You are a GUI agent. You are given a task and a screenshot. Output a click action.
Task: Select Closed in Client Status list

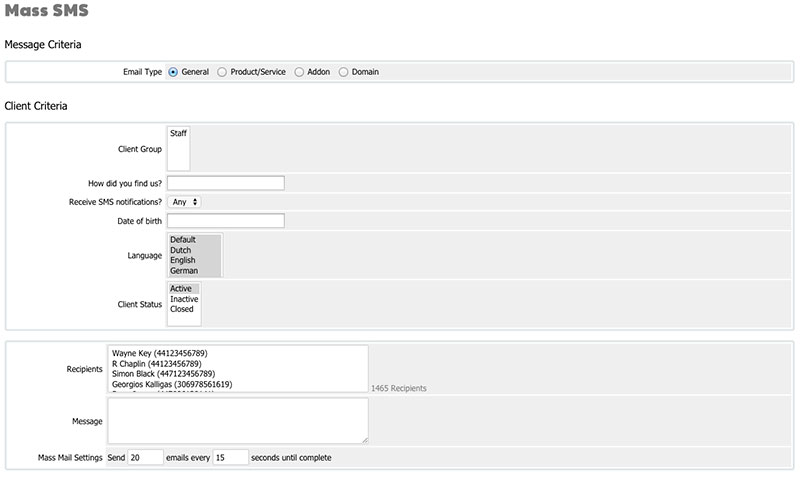pos(182,309)
